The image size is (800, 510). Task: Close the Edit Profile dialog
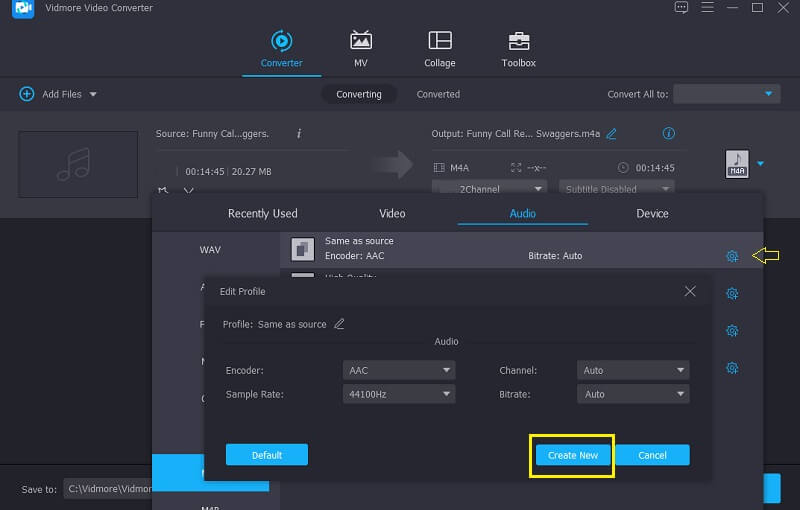pos(689,291)
